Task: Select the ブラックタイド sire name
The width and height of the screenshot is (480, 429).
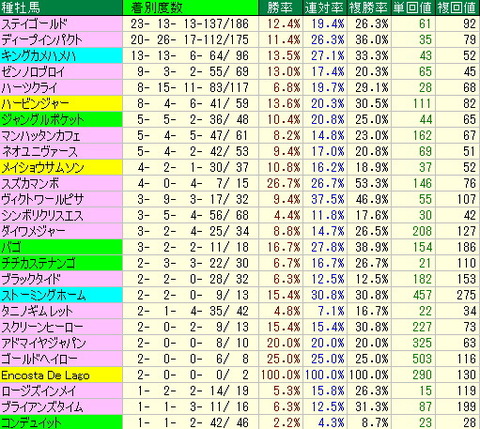Action: [31, 280]
